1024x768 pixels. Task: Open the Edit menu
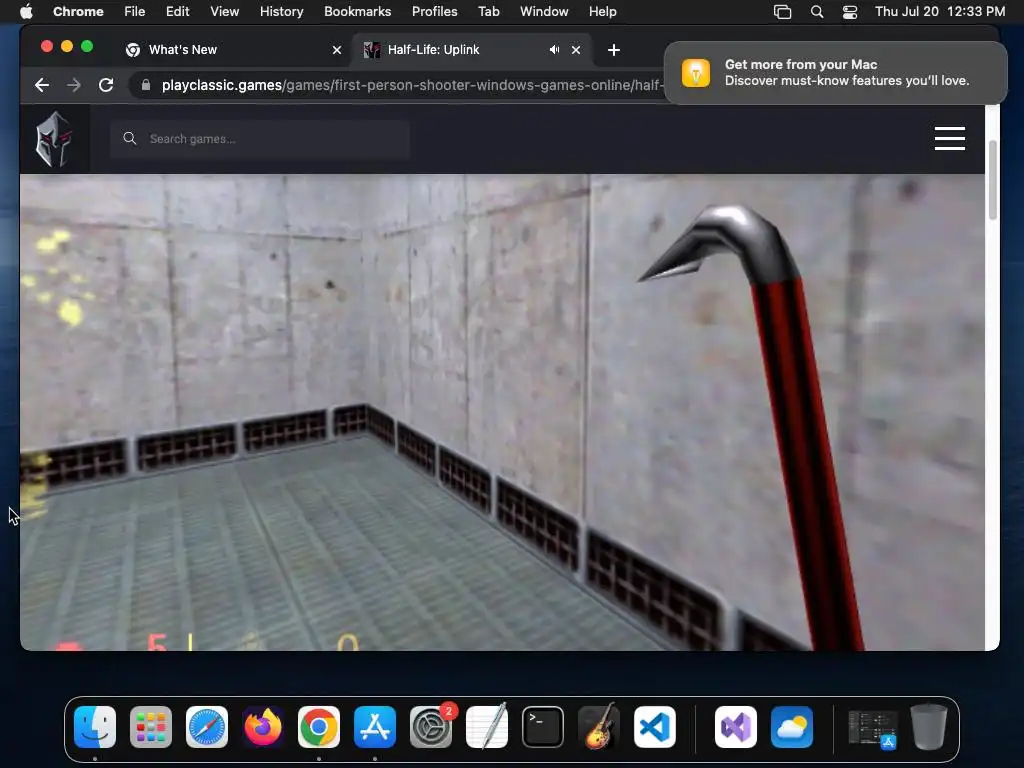pos(178,11)
